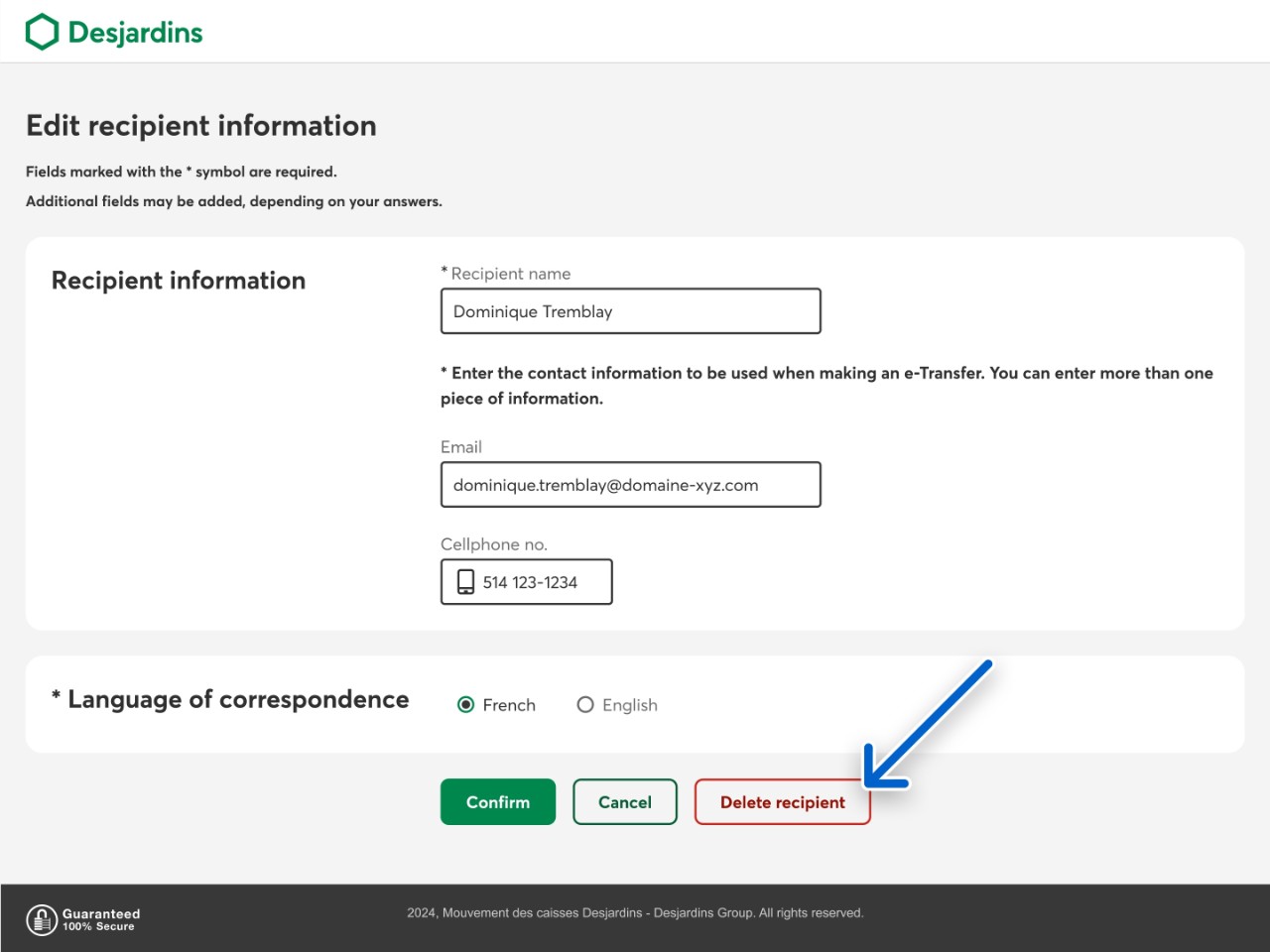Screen dimensions: 1270x952
Task: Click the secure padlock icon in footer
Action: pyautogui.click(x=42, y=919)
